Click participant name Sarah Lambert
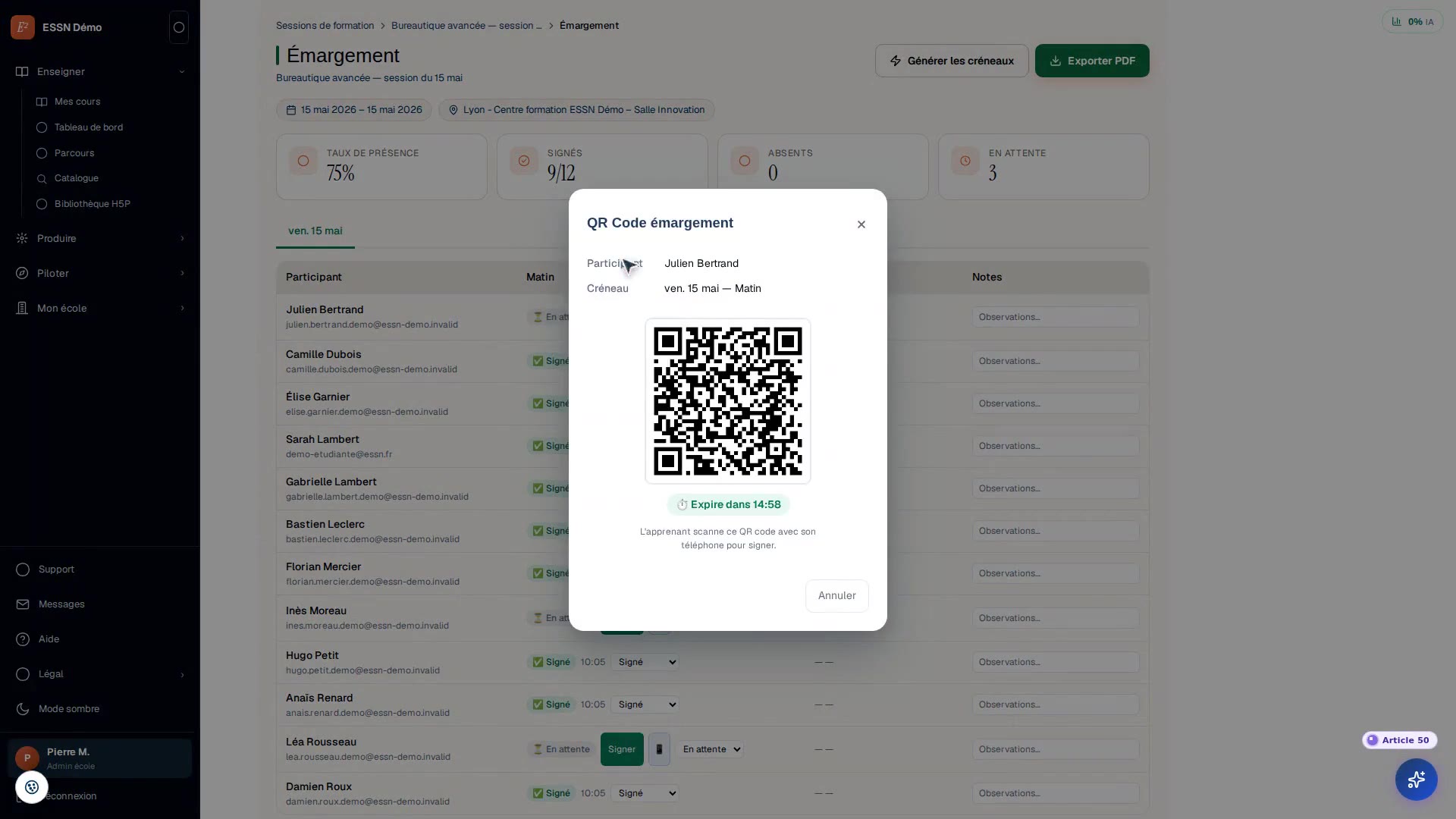Screen dimensions: 1456x819 click(322, 439)
